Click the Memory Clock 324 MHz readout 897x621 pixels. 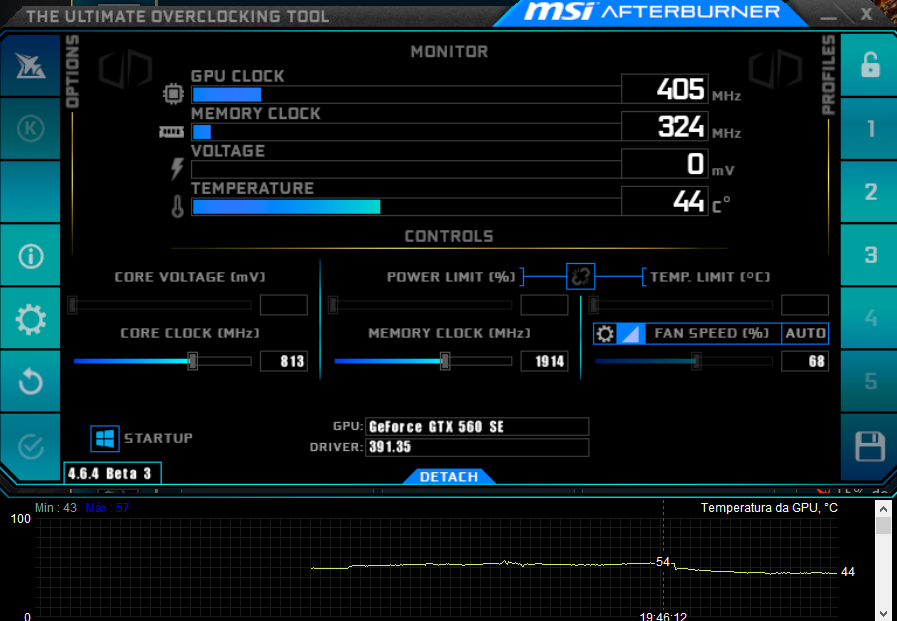(x=665, y=126)
